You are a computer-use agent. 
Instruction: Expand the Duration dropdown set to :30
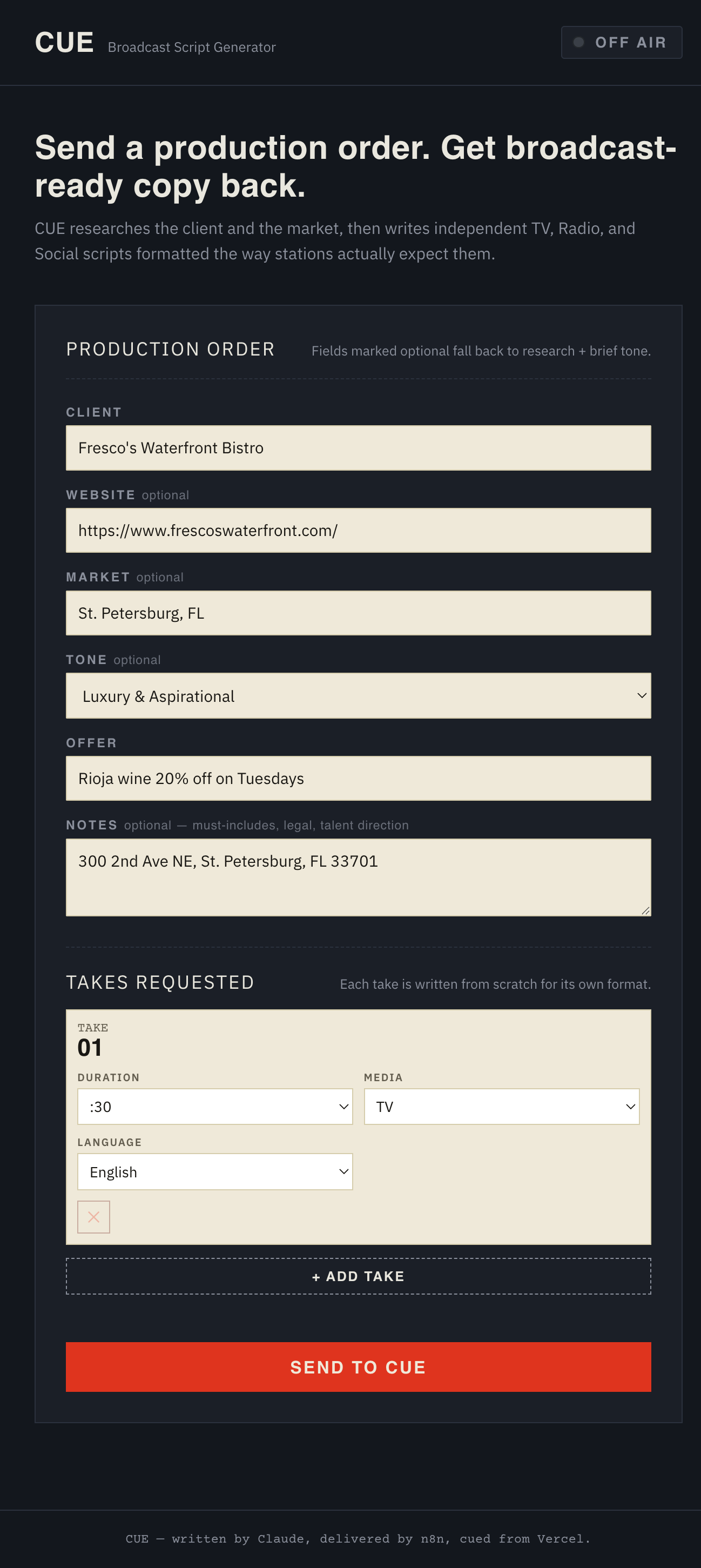[x=215, y=1107]
